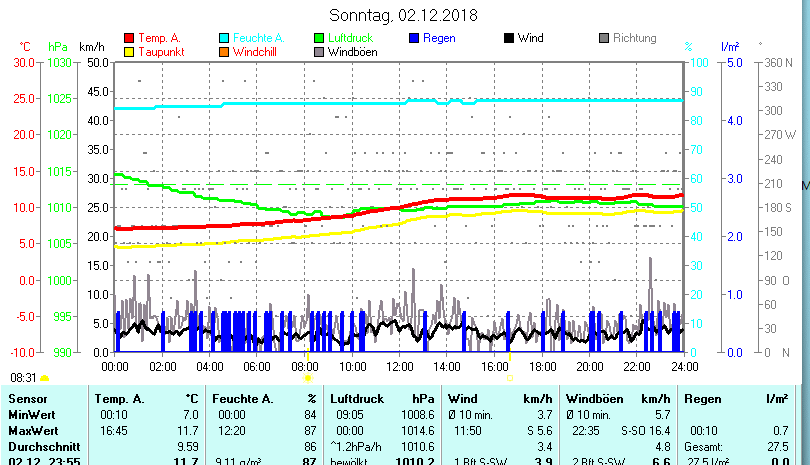Click the gray Windböen legend square
The width and height of the screenshot is (810, 465).
319,52
